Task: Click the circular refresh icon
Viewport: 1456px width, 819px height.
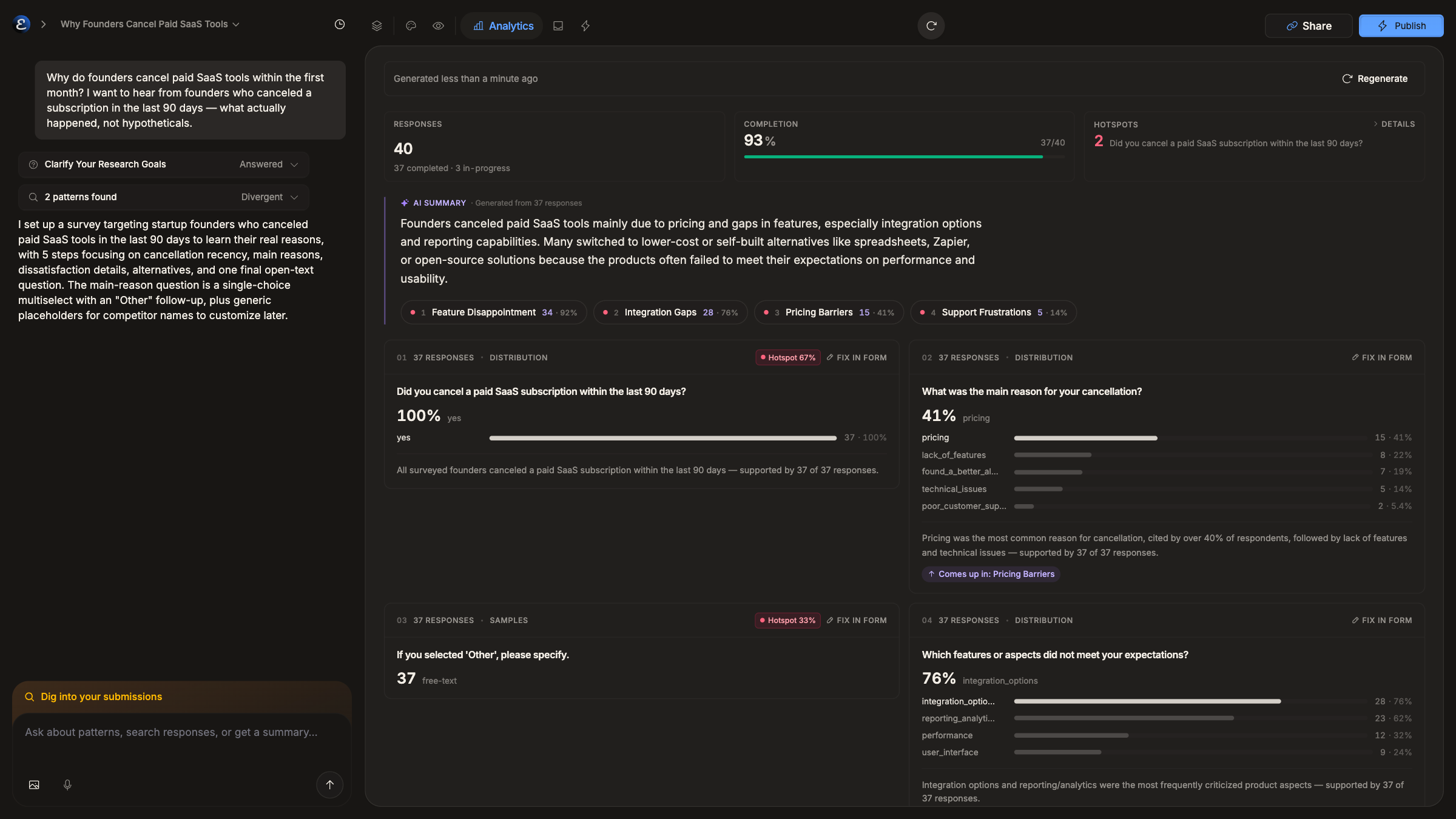Action: 931,25
